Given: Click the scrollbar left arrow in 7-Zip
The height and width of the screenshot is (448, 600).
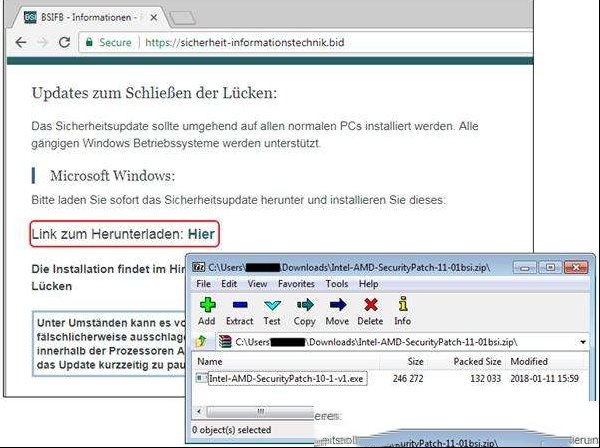Looking at the screenshot, I should tap(199, 412).
